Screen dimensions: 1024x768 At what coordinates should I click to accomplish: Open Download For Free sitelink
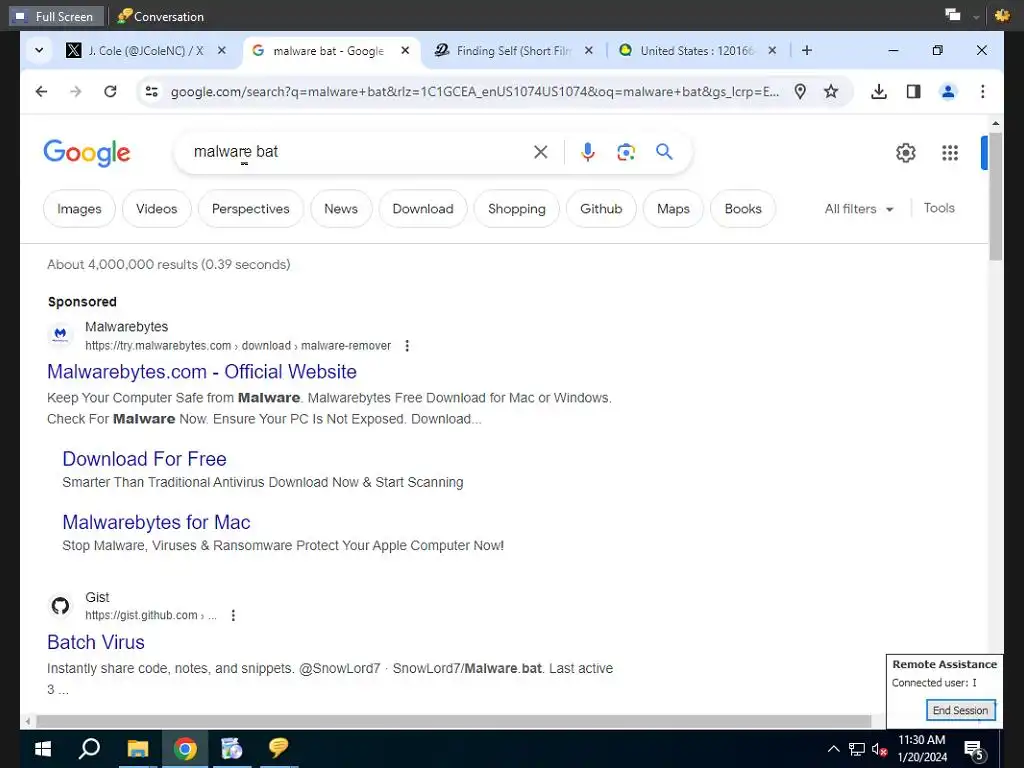pyautogui.click(x=144, y=459)
